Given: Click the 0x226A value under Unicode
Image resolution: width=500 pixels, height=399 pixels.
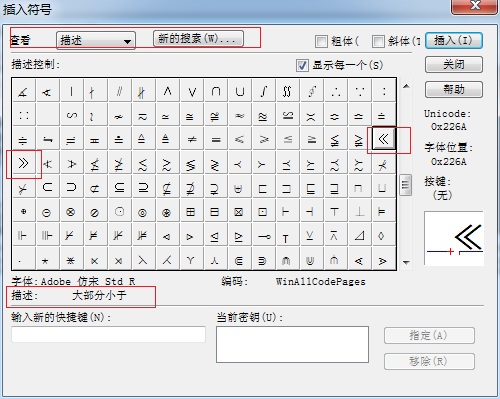Looking at the screenshot, I should [448, 127].
